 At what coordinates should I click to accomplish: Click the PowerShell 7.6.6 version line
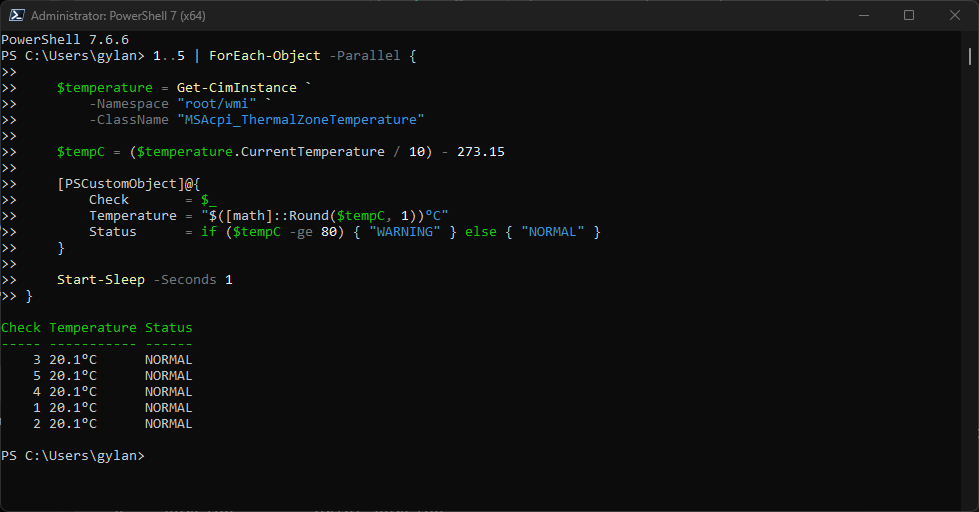click(x=65, y=39)
